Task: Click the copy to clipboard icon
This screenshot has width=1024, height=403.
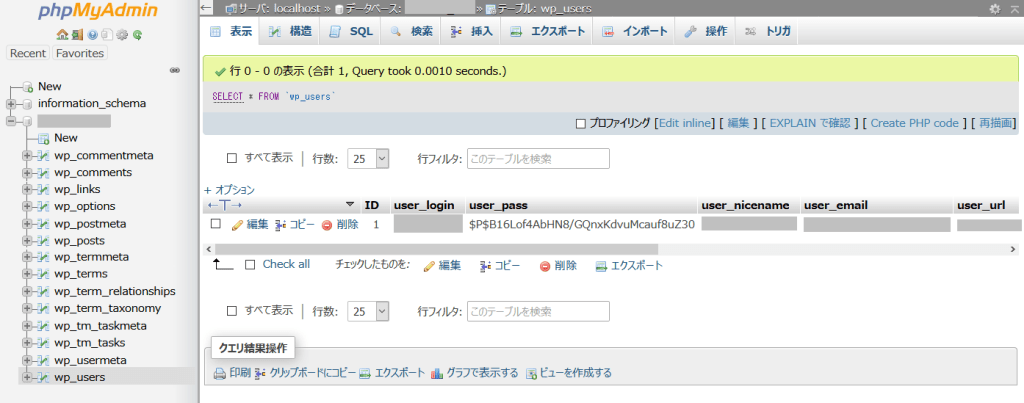Action: (x=260, y=374)
